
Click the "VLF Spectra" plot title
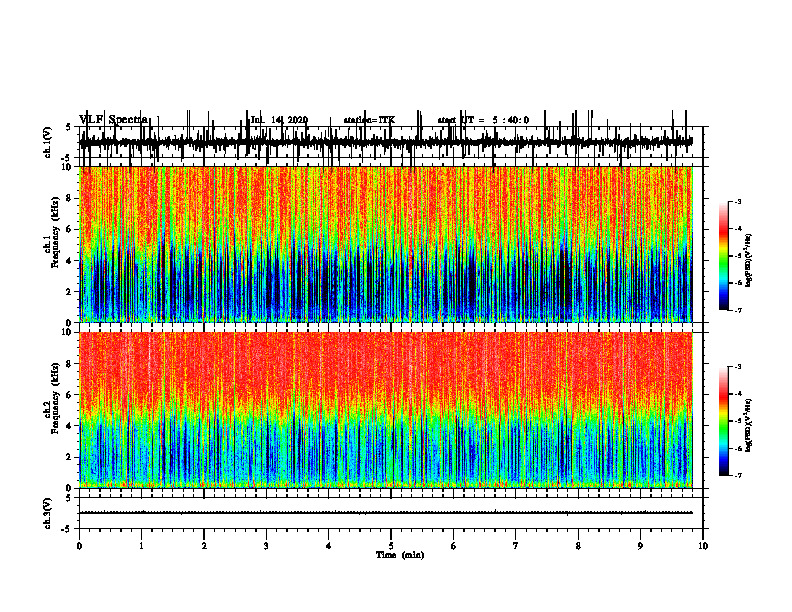(x=114, y=119)
